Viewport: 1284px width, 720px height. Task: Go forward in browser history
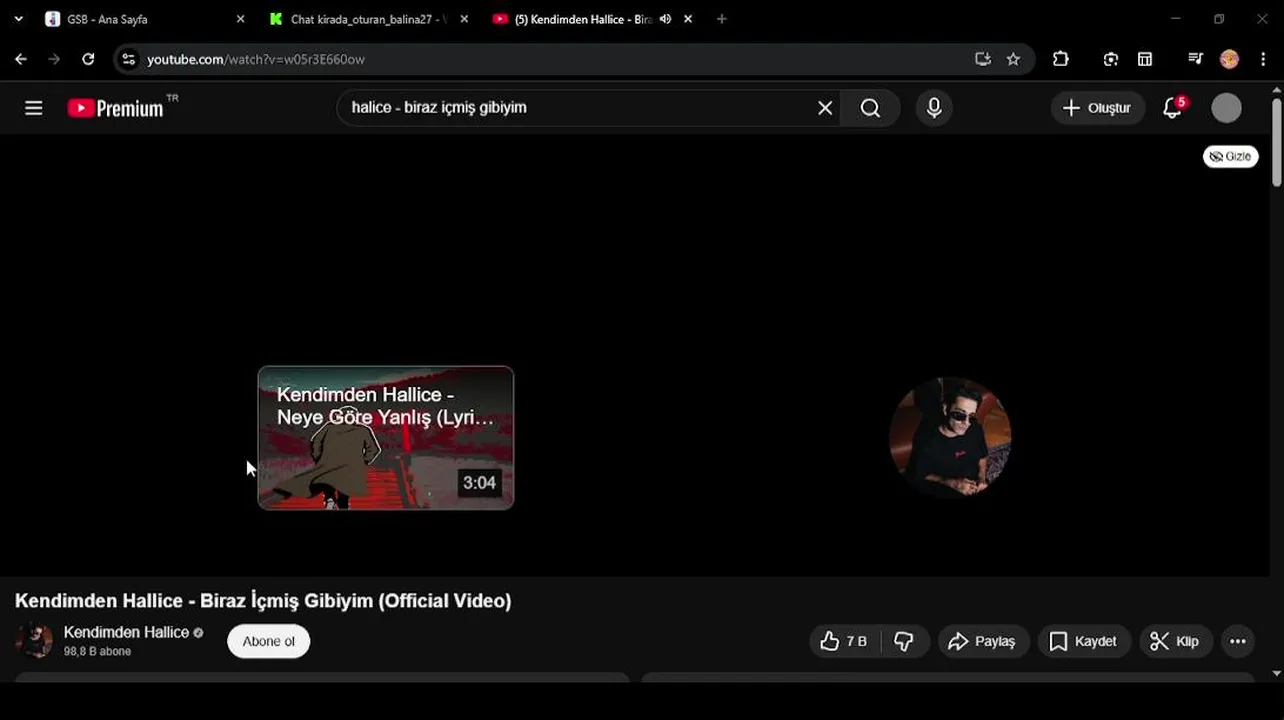(x=54, y=59)
